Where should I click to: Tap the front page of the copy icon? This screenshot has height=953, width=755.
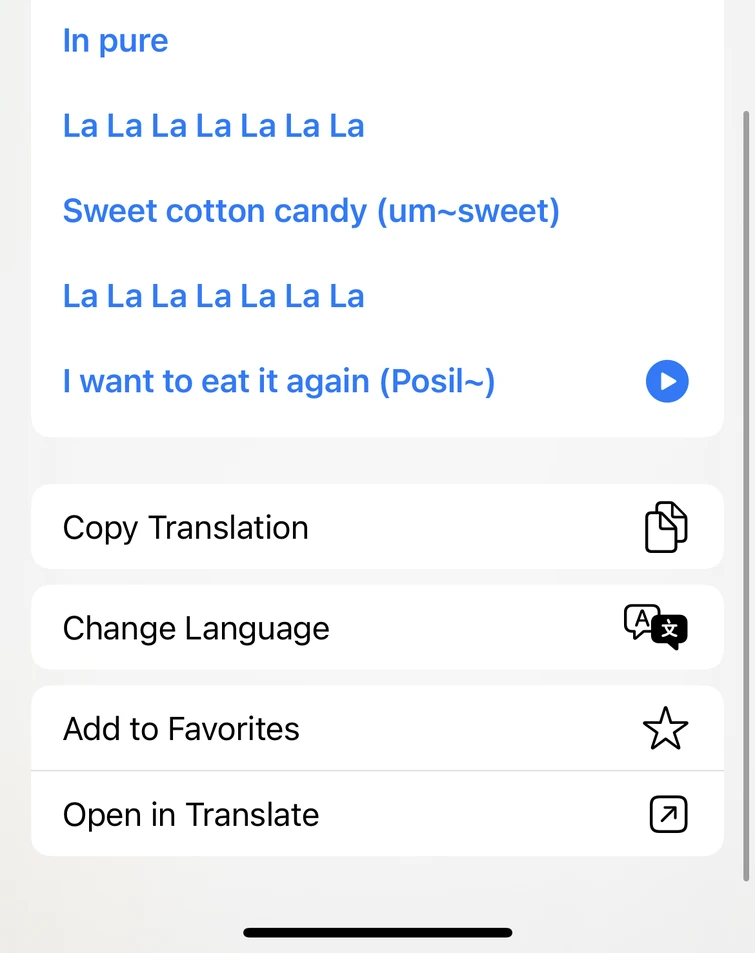point(662,532)
